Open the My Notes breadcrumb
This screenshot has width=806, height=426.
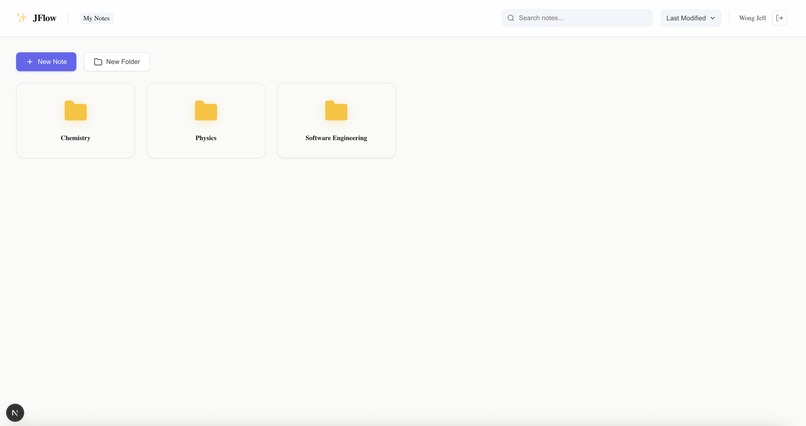[96, 18]
